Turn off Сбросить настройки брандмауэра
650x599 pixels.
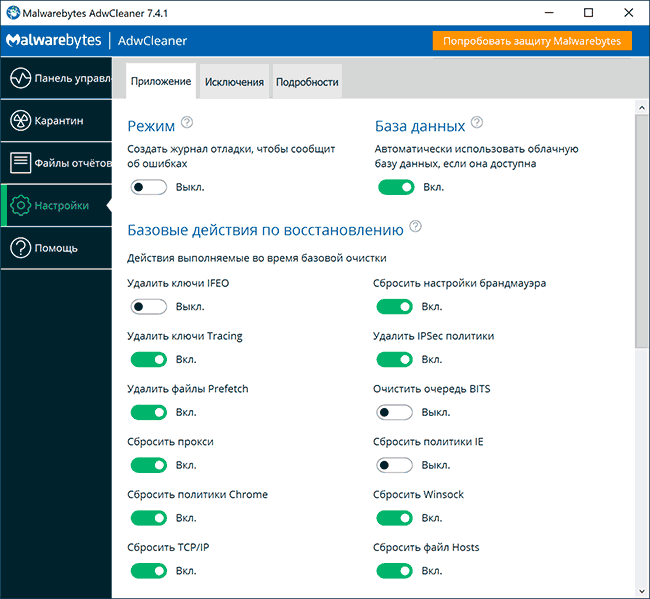pos(395,307)
